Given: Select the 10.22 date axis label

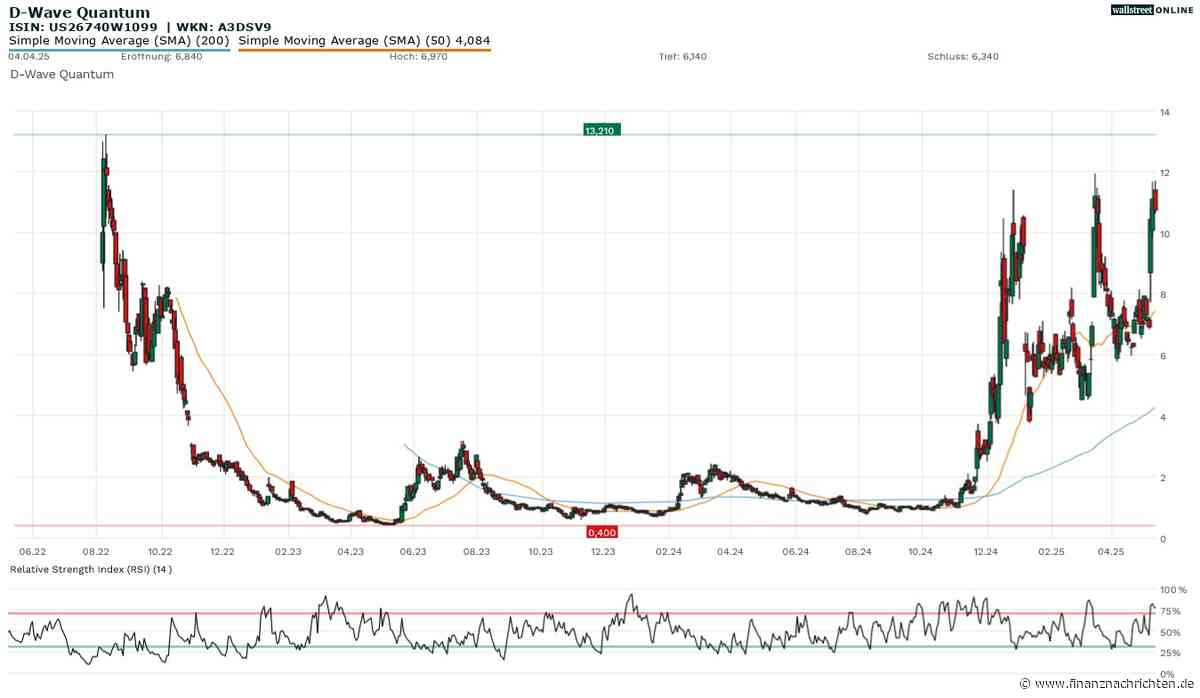Looking at the screenshot, I should tap(160, 550).
